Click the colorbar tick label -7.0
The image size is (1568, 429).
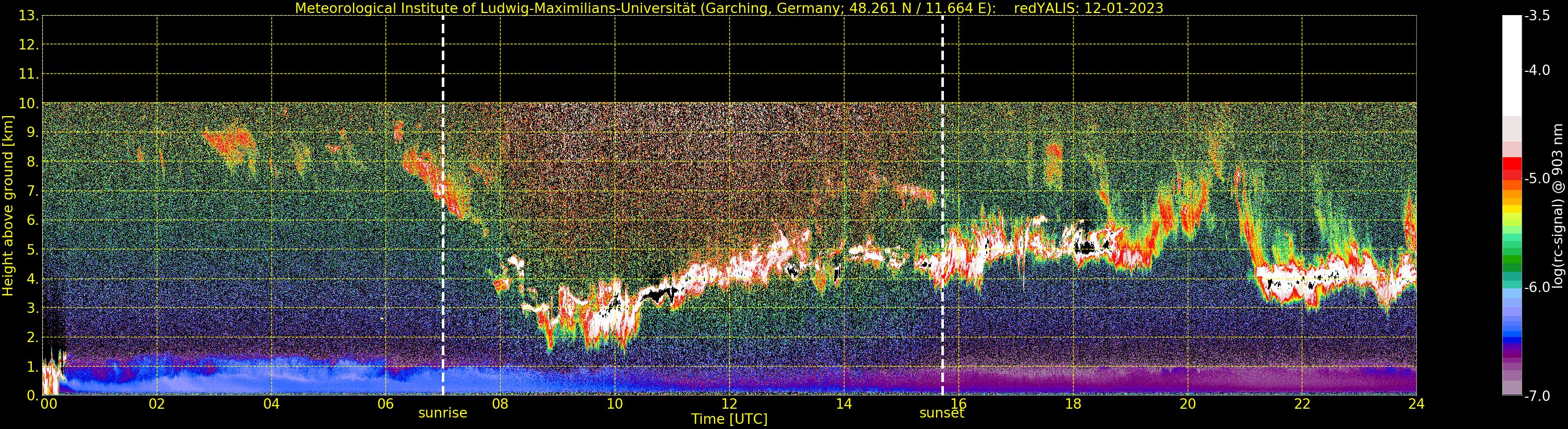tap(1537, 396)
